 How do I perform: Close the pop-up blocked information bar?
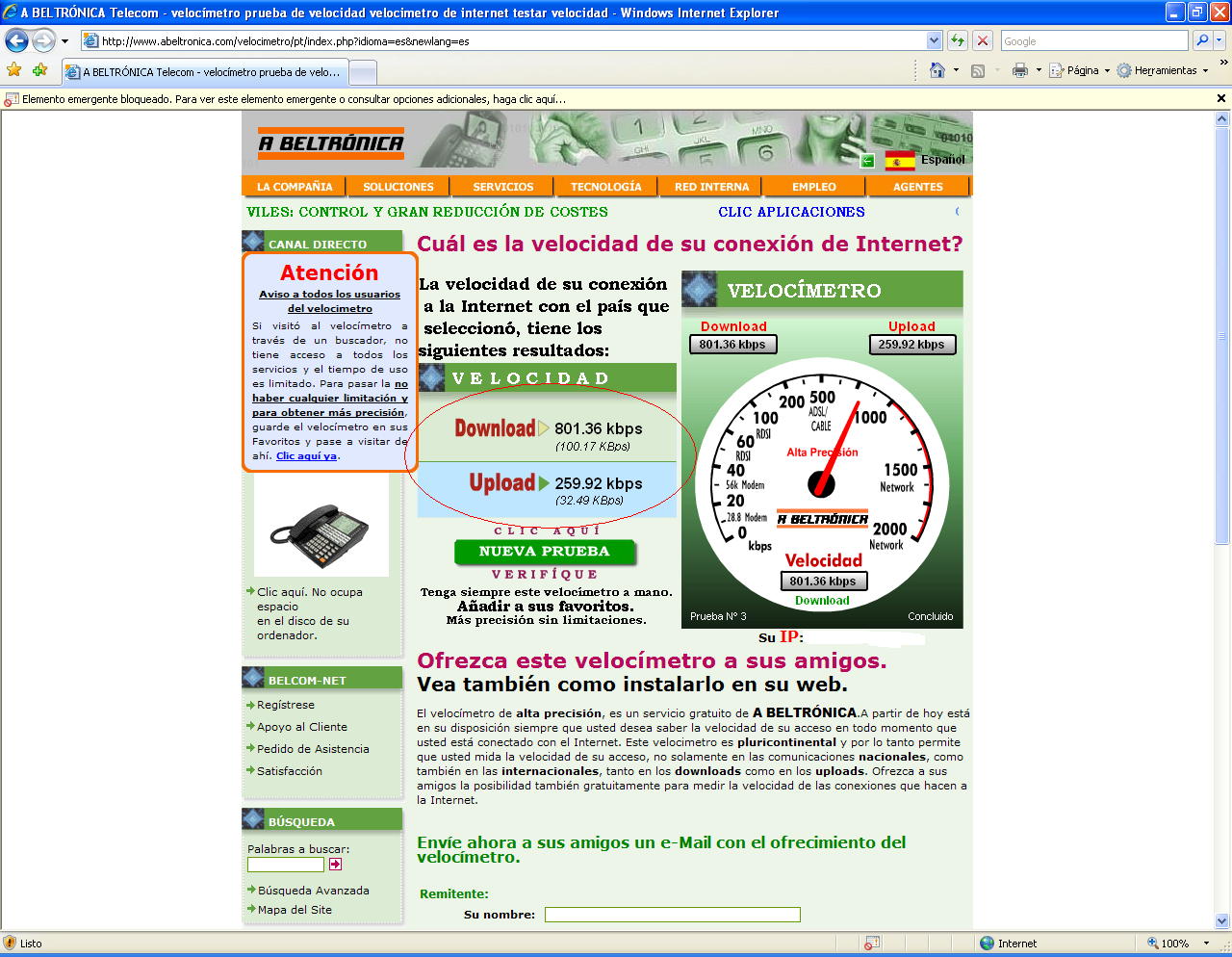coord(1221,98)
